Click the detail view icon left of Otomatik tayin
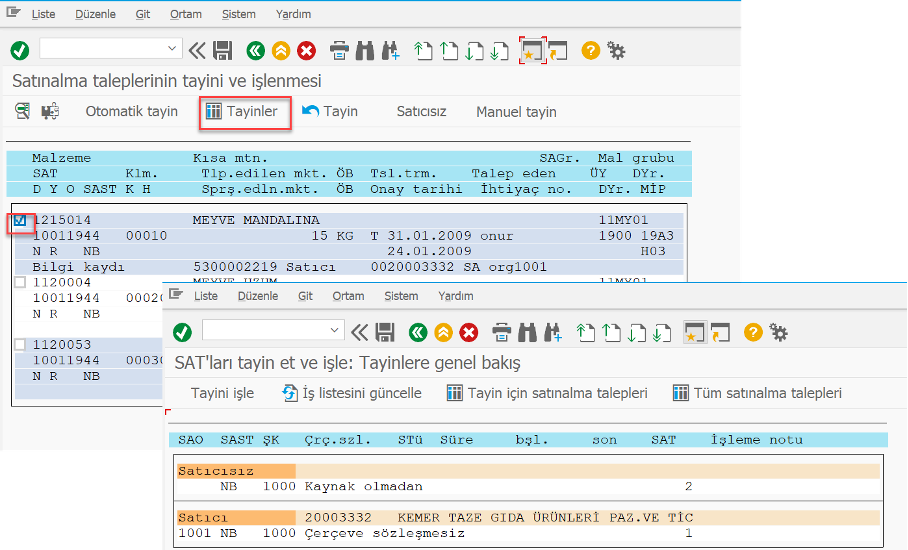 (x=23, y=111)
